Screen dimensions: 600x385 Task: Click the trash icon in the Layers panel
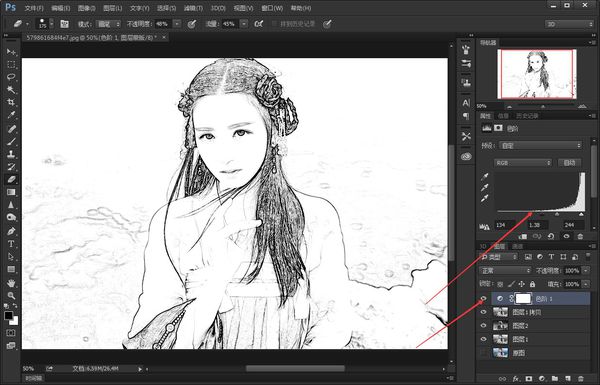pos(581,378)
